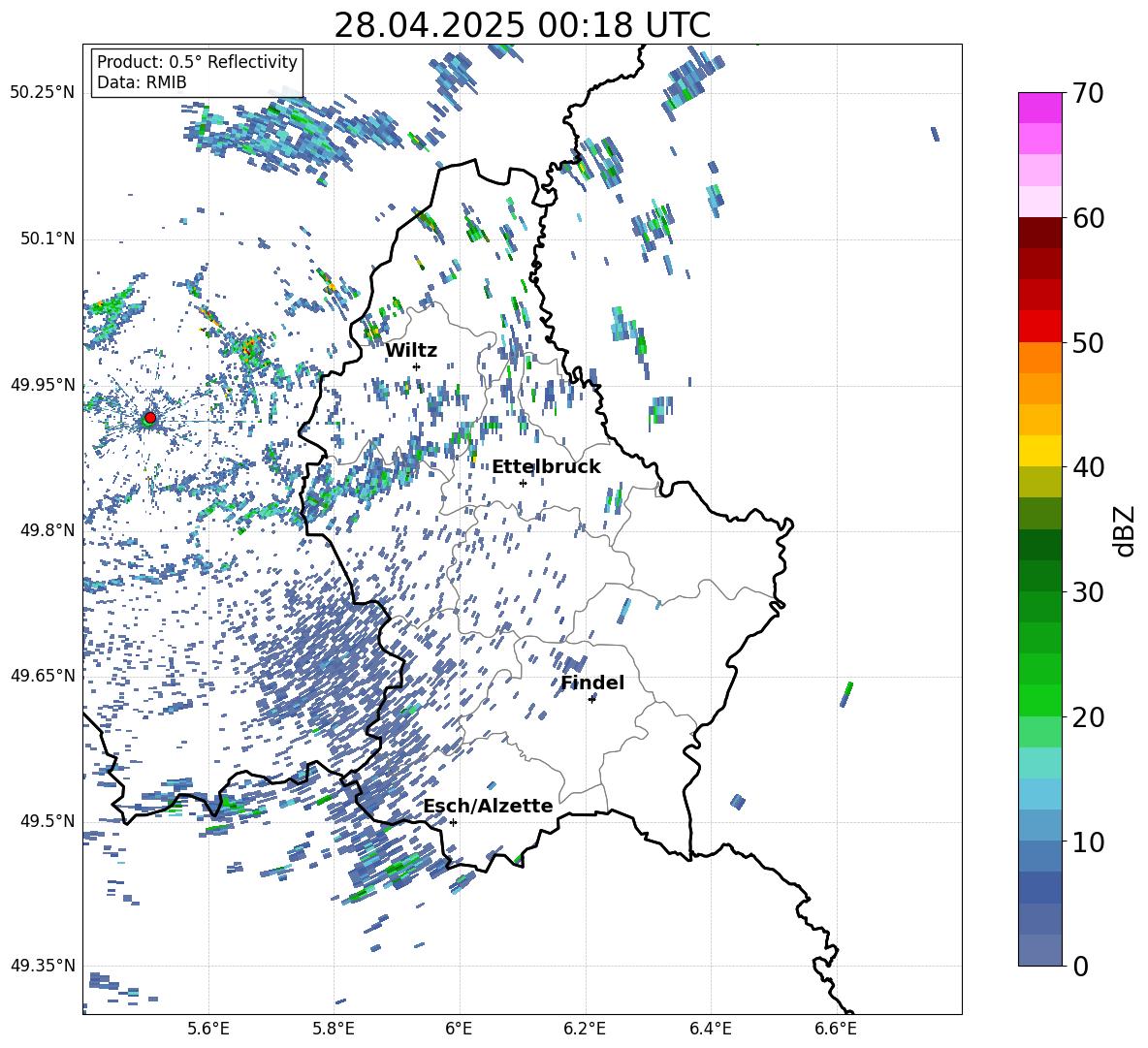Click the 6.4°E longitude label
The height and width of the screenshot is (1048, 1148).
[710, 1029]
